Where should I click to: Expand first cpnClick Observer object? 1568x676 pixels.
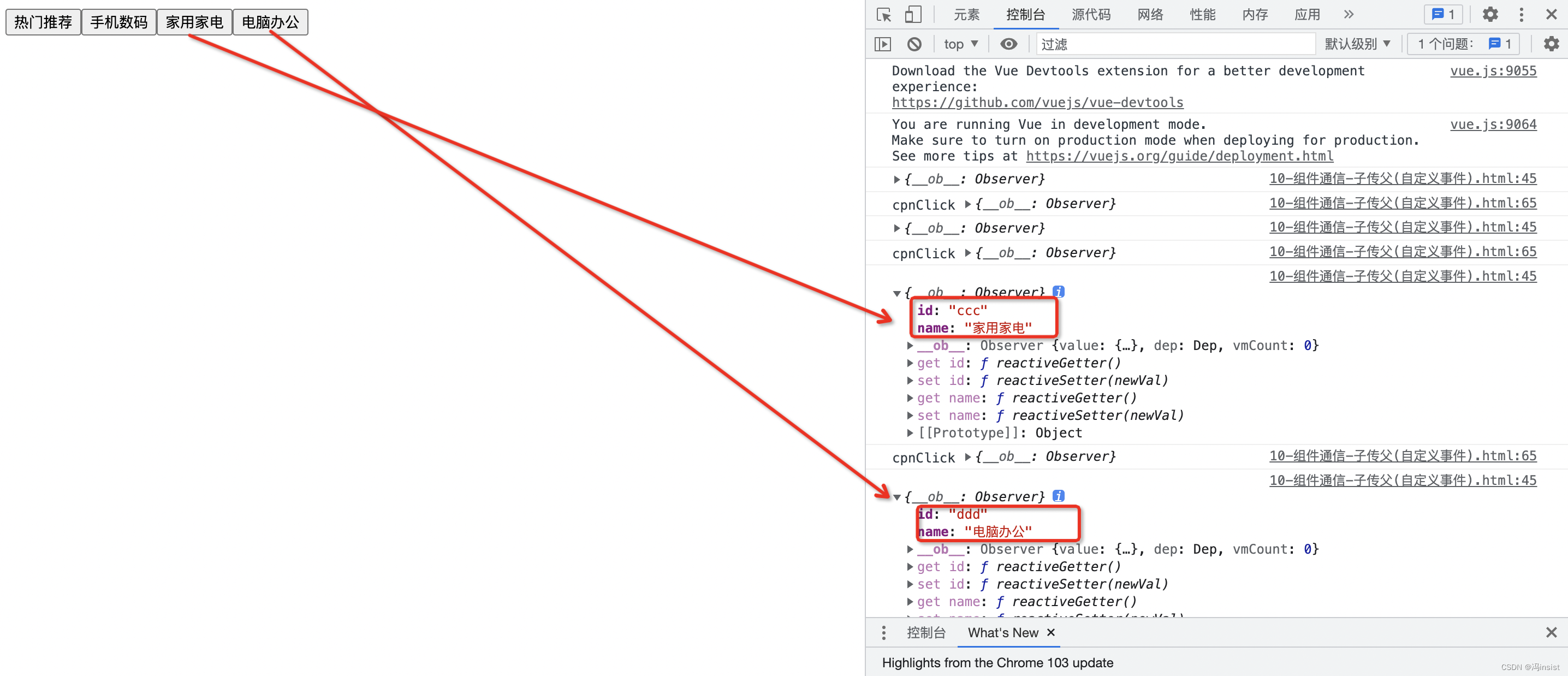(x=968, y=204)
